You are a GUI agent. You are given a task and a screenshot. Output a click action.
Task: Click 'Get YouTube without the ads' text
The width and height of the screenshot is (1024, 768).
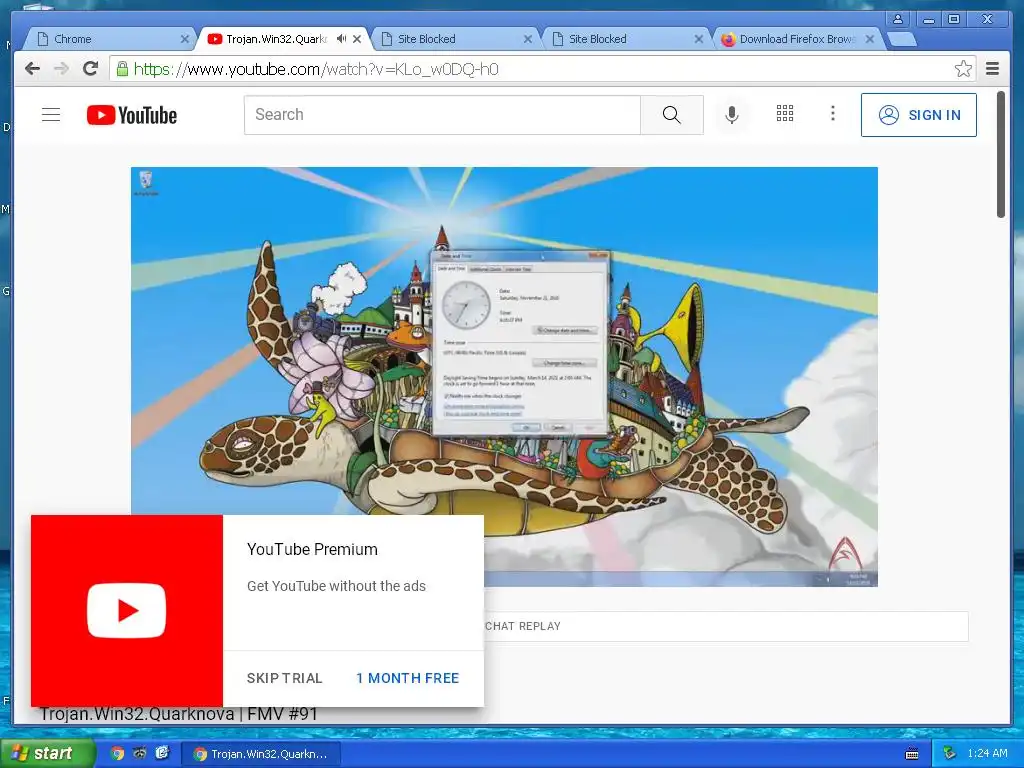[x=336, y=586]
